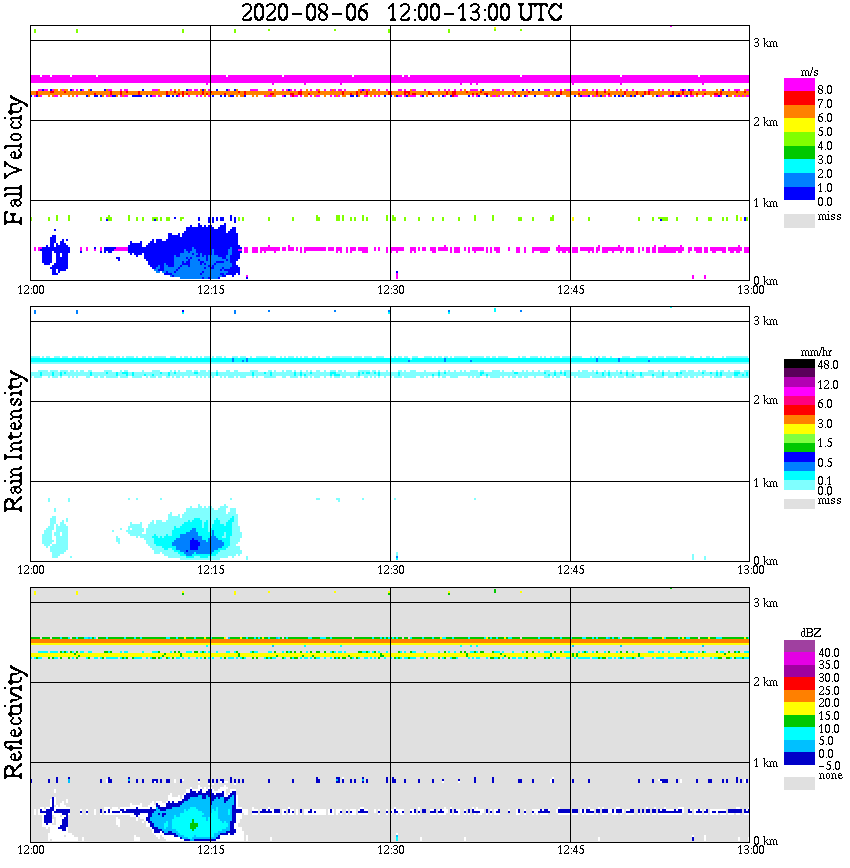Click the Rain Intensity axis label
This screenshot has height=868, width=850.
point(14,441)
